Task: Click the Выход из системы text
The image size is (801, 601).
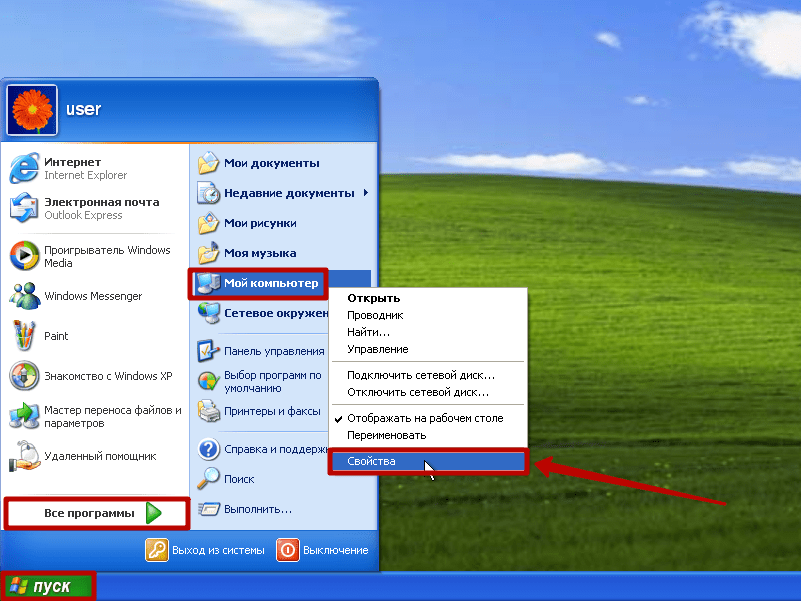Action: pos(218,550)
